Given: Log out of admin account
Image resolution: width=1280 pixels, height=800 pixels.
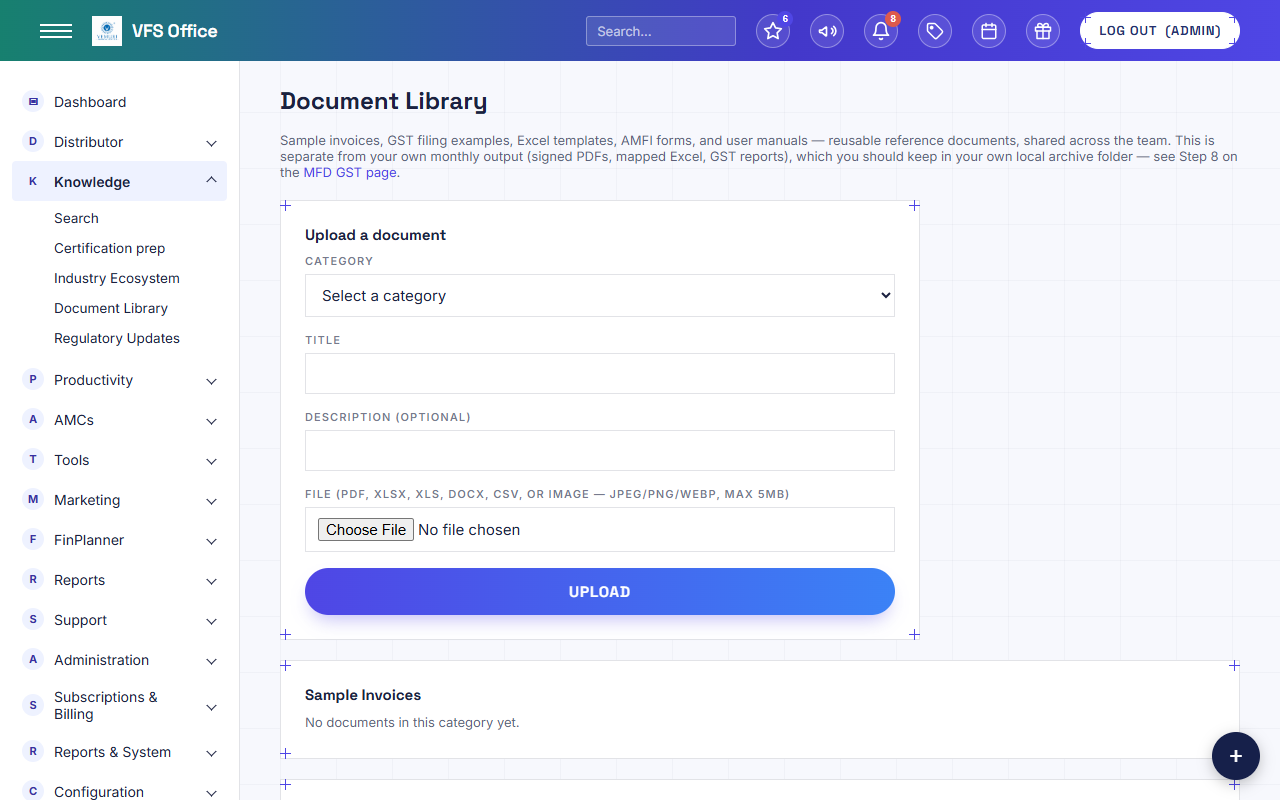Looking at the screenshot, I should pos(1160,31).
